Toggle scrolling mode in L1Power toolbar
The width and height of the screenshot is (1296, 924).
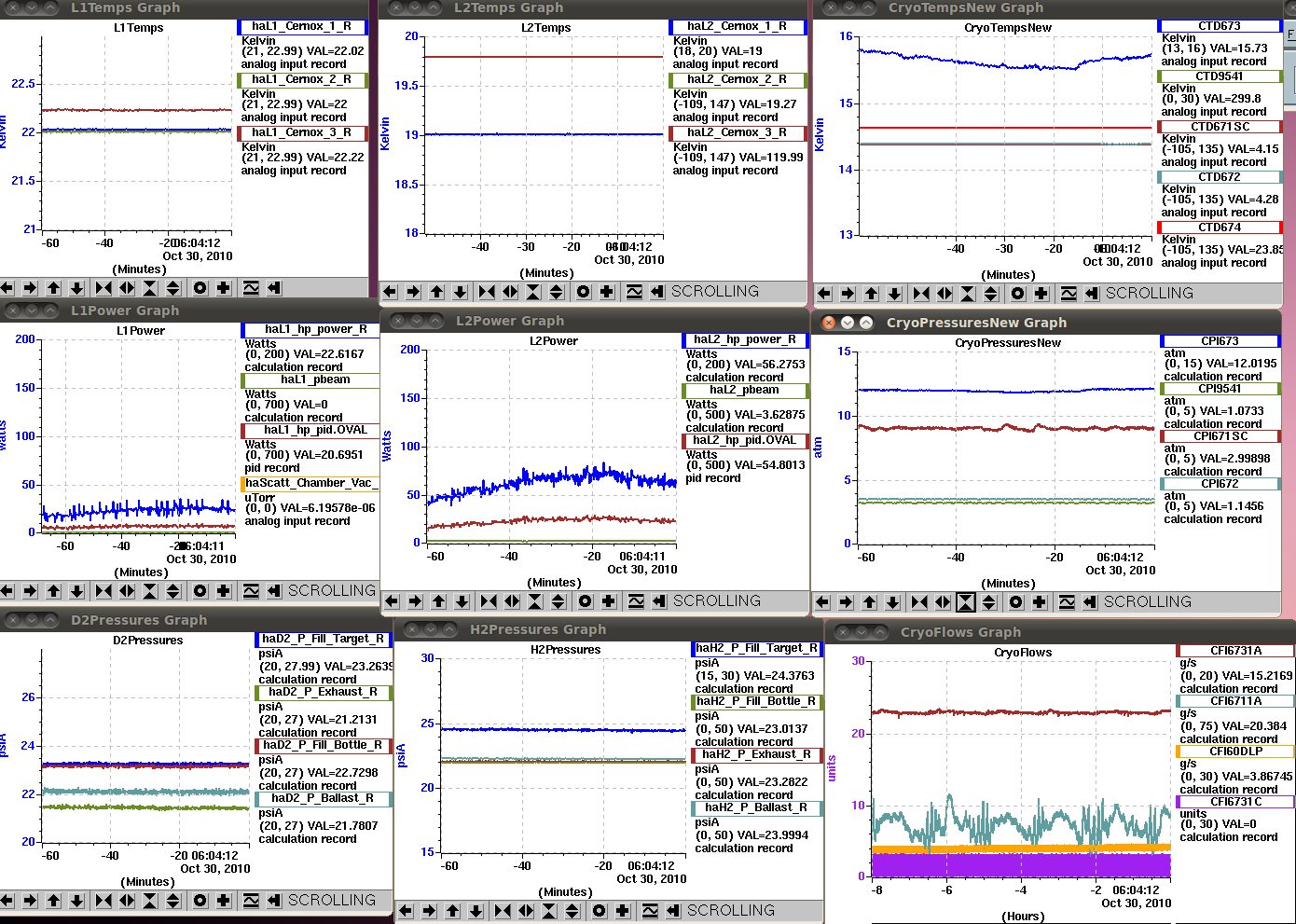pyautogui.click(x=274, y=591)
